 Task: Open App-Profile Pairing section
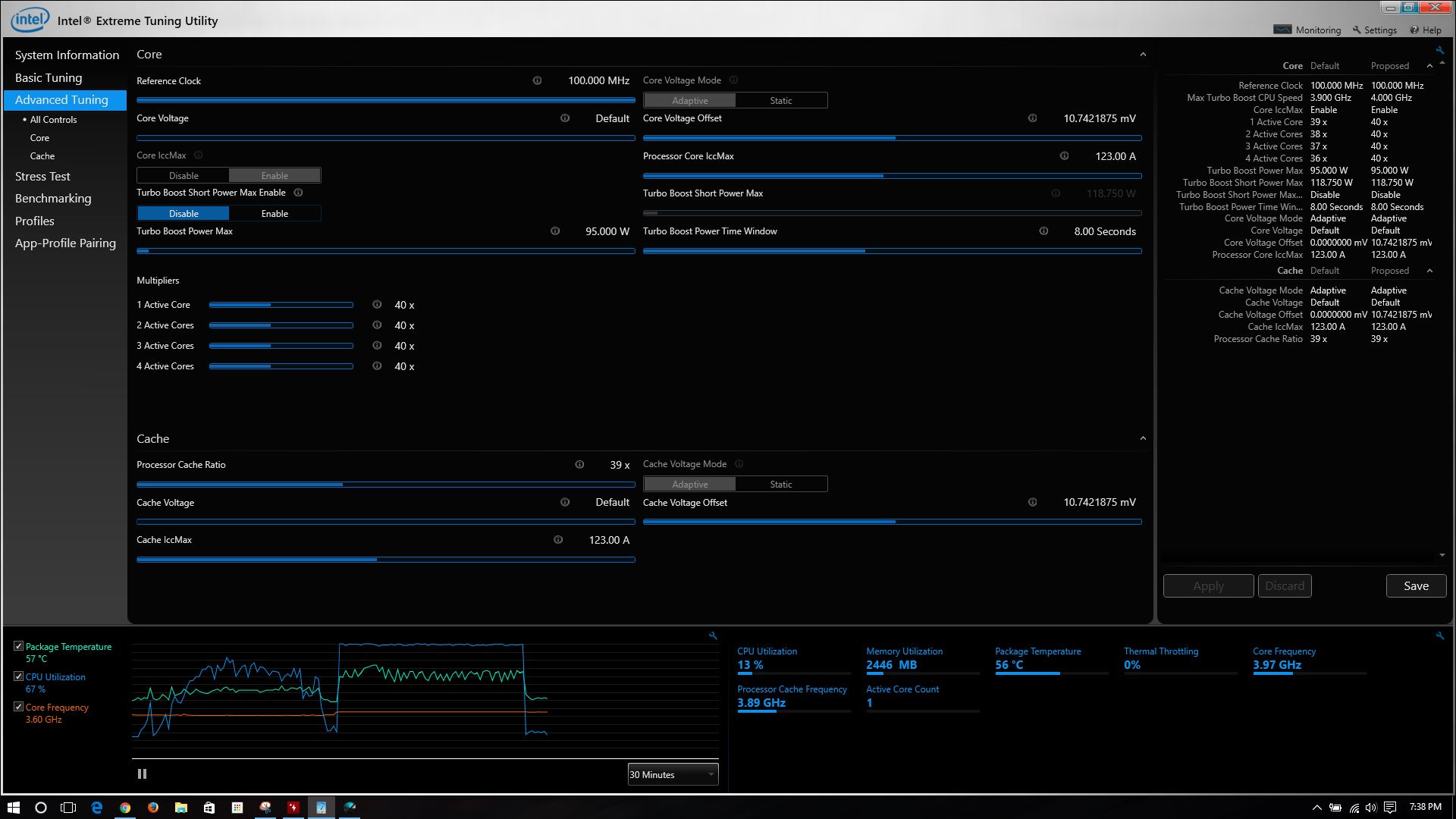tap(65, 243)
